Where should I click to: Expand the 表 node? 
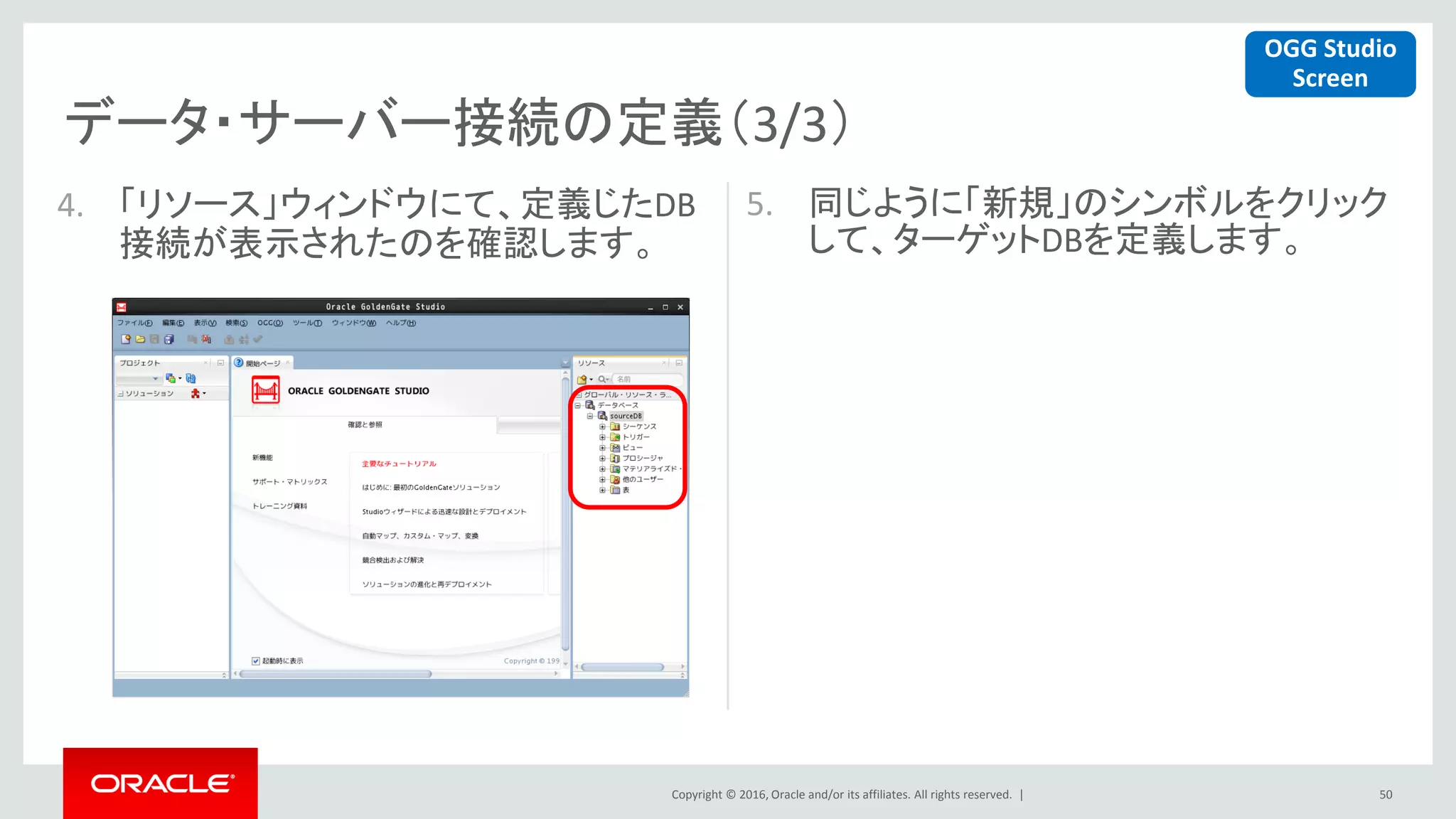point(603,490)
